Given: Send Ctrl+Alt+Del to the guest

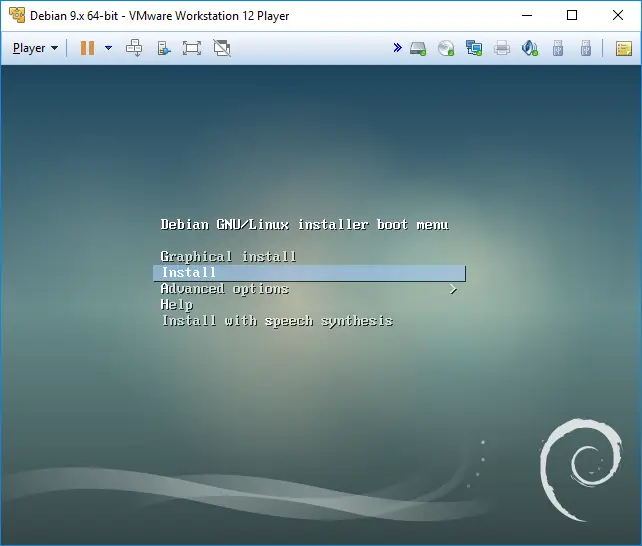Looking at the screenshot, I should 134,48.
